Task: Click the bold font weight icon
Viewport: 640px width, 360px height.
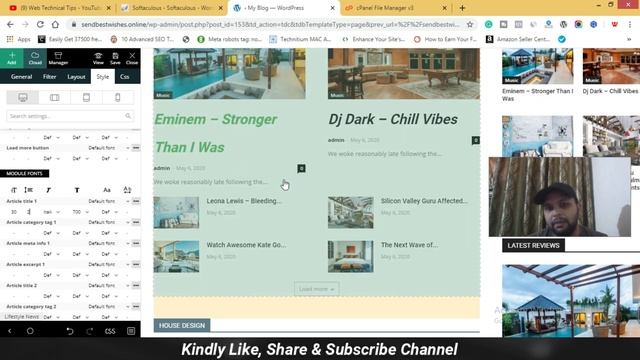Action: [x=77, y=190]
